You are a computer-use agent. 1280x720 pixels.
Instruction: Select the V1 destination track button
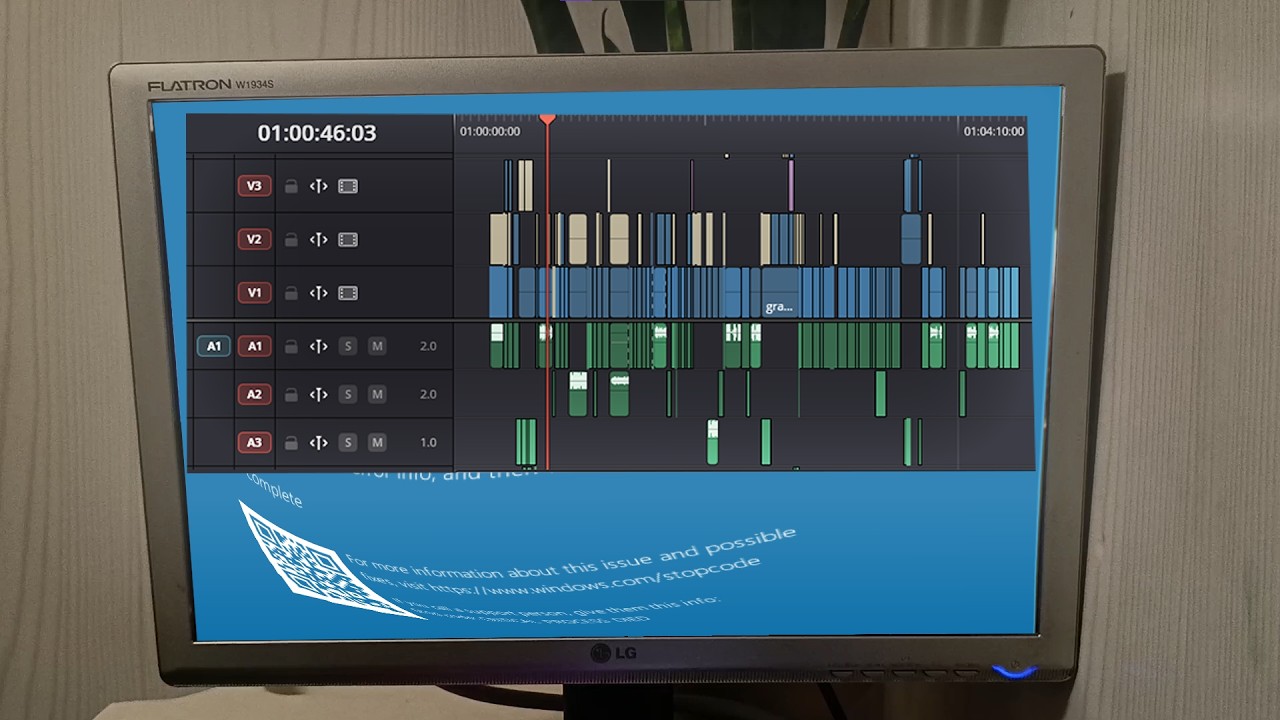pyautogui.click(x=254, y=293)
